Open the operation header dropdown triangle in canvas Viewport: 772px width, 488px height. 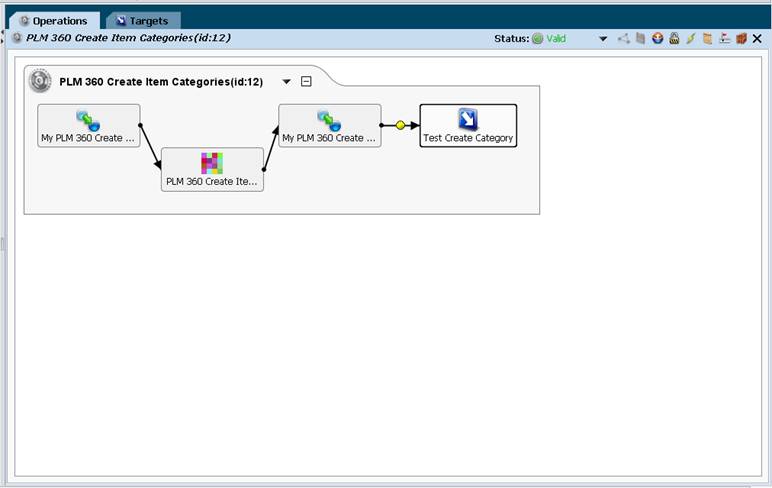[x=286, y=82]
